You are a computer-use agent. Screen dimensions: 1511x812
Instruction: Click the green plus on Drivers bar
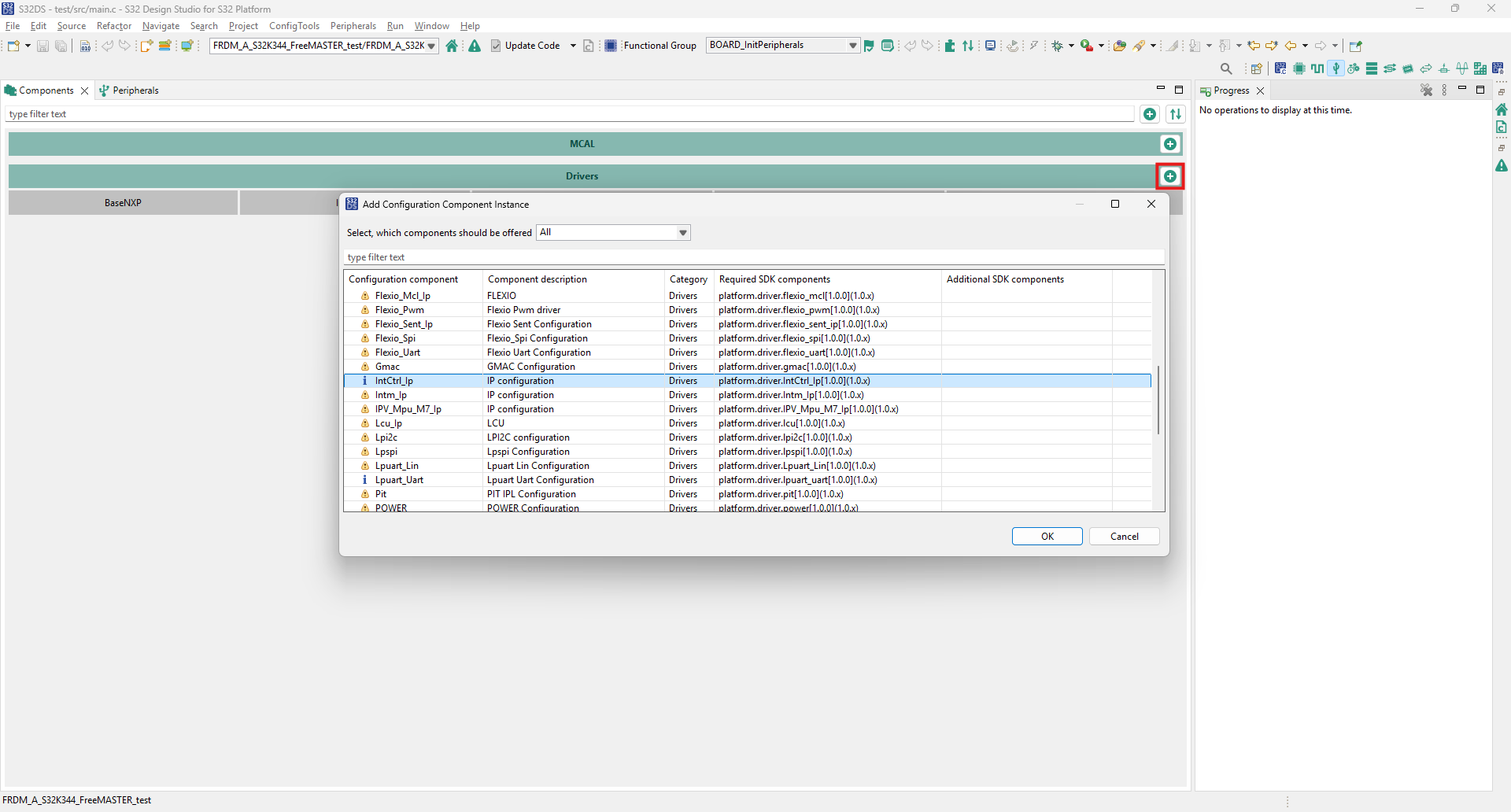1170,176
